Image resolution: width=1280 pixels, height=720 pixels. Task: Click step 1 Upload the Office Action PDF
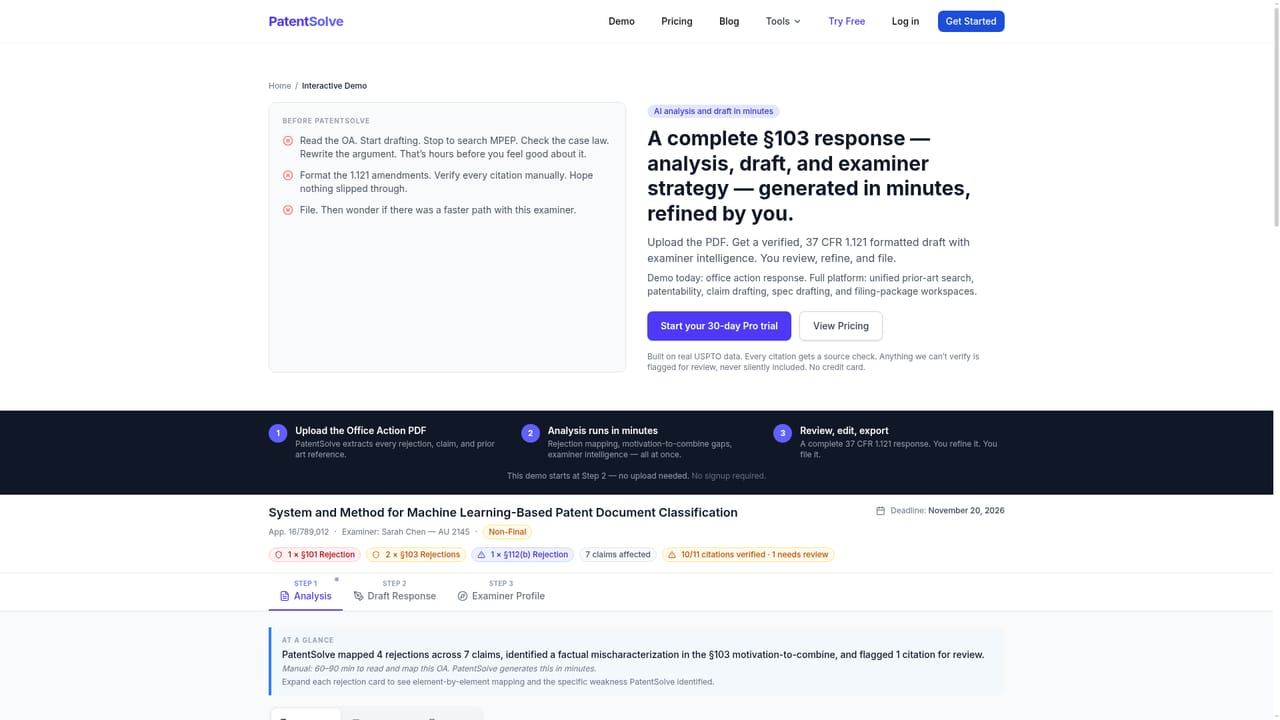tap(384, 442)
